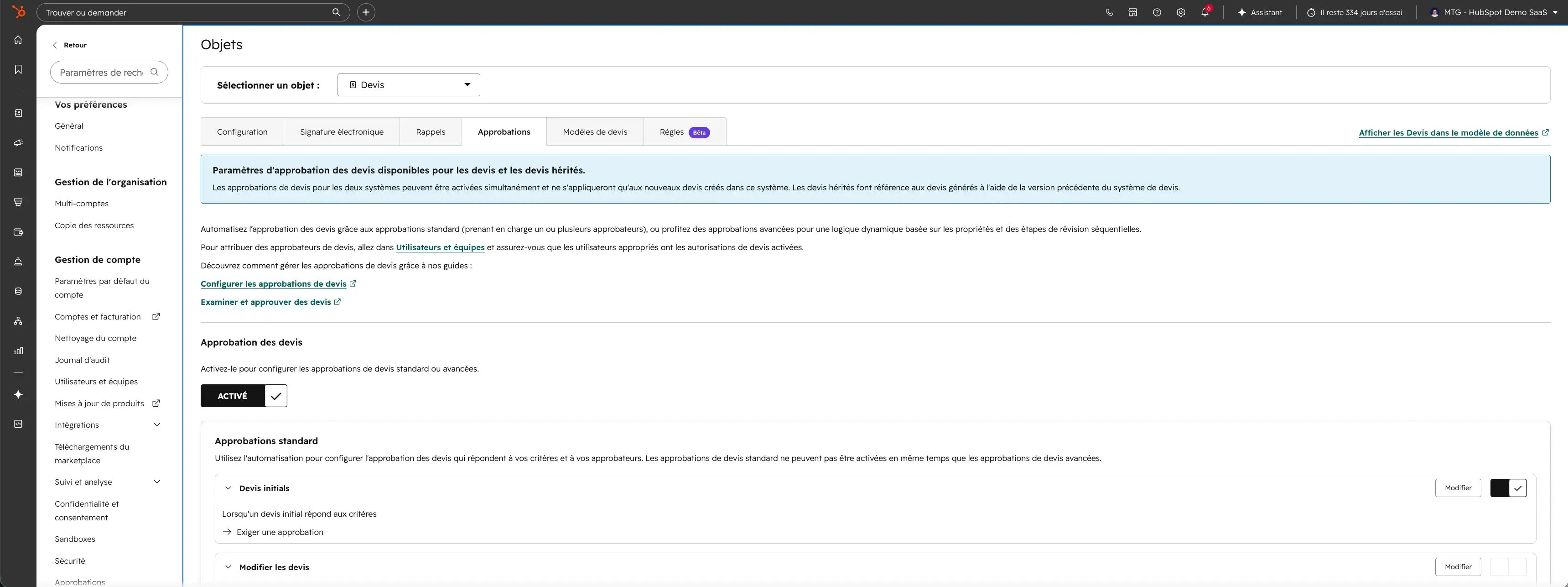The width and height of the screenshot is (1568, 587).
Task: Open the Settings gear icon
Action: click(x=1181, y=12)
